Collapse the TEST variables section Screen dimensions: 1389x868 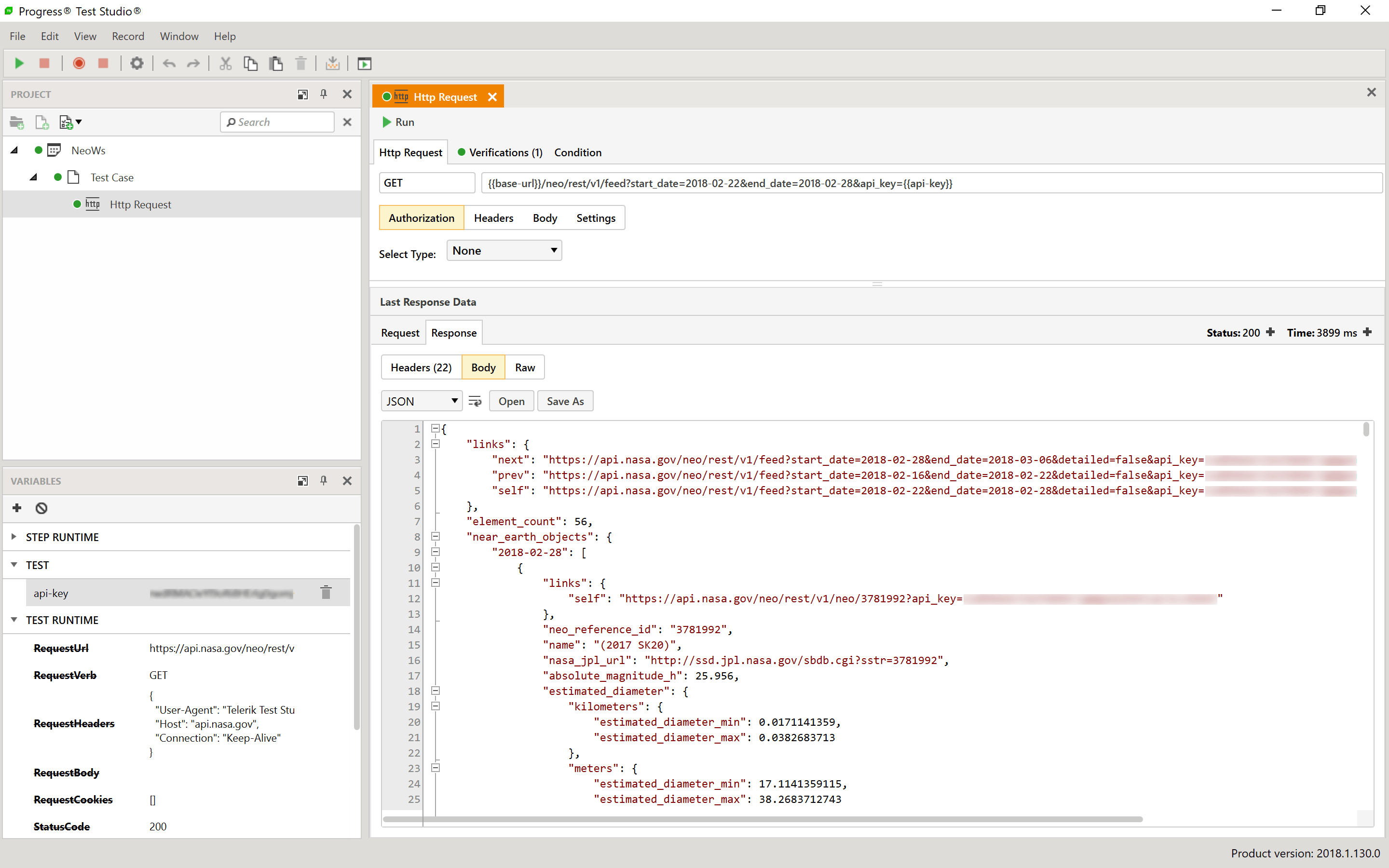click(14, 564)
